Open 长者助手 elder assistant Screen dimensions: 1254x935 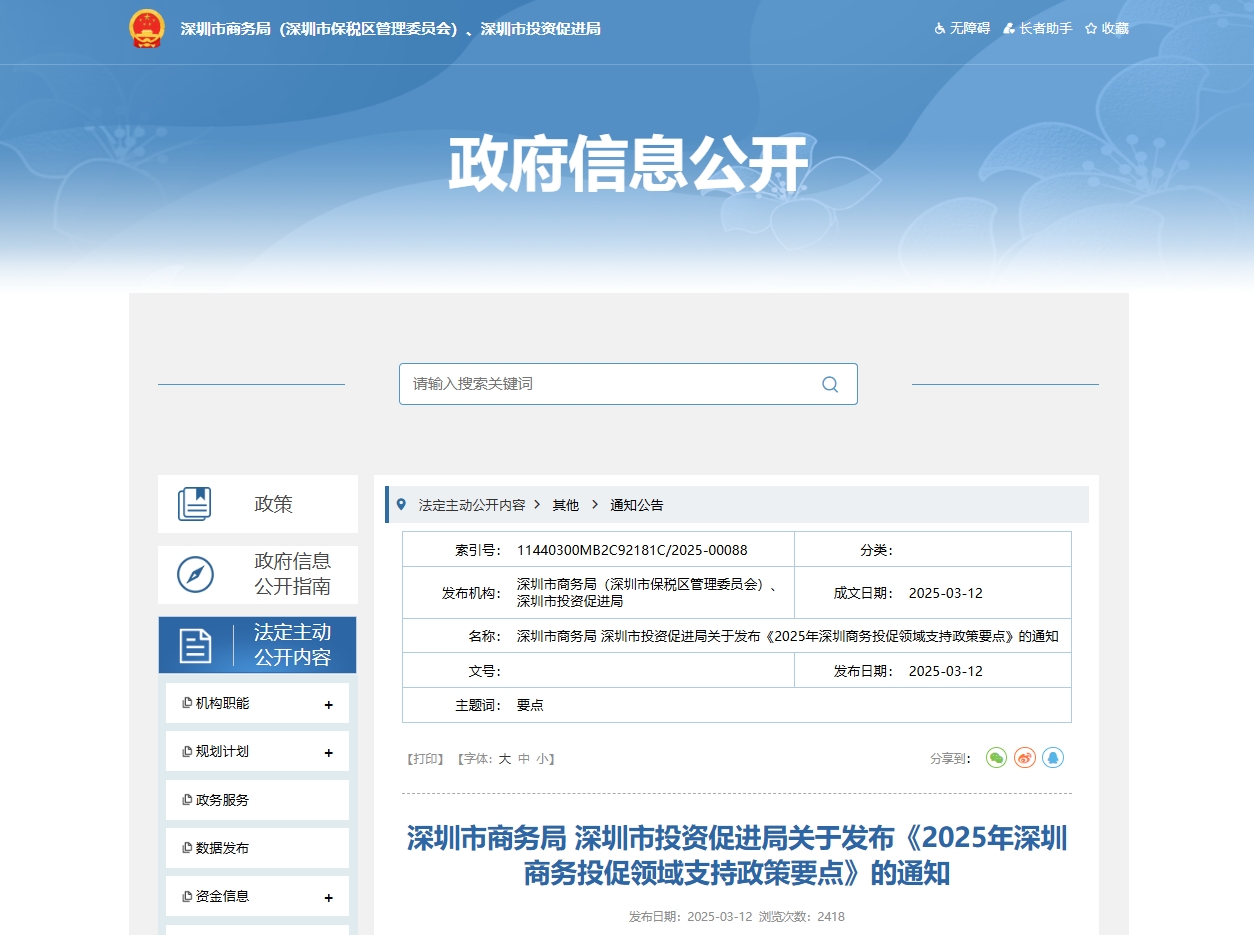click(x=1037, y=29)
